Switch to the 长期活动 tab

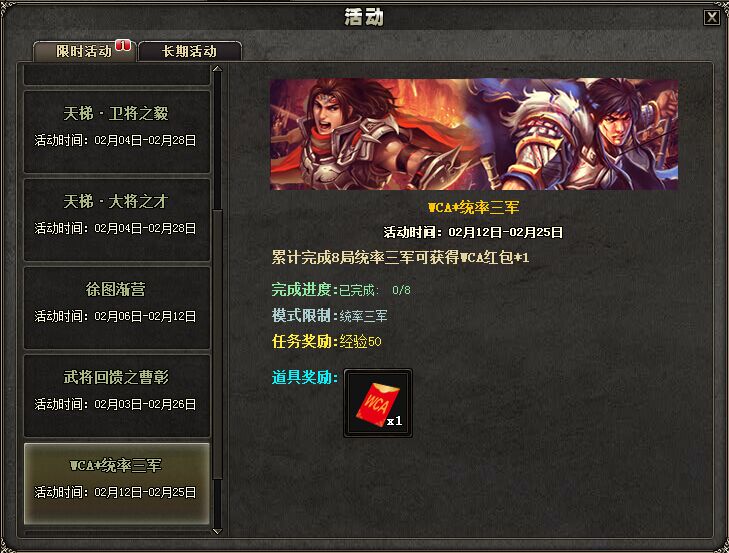[x=190, y=51]
